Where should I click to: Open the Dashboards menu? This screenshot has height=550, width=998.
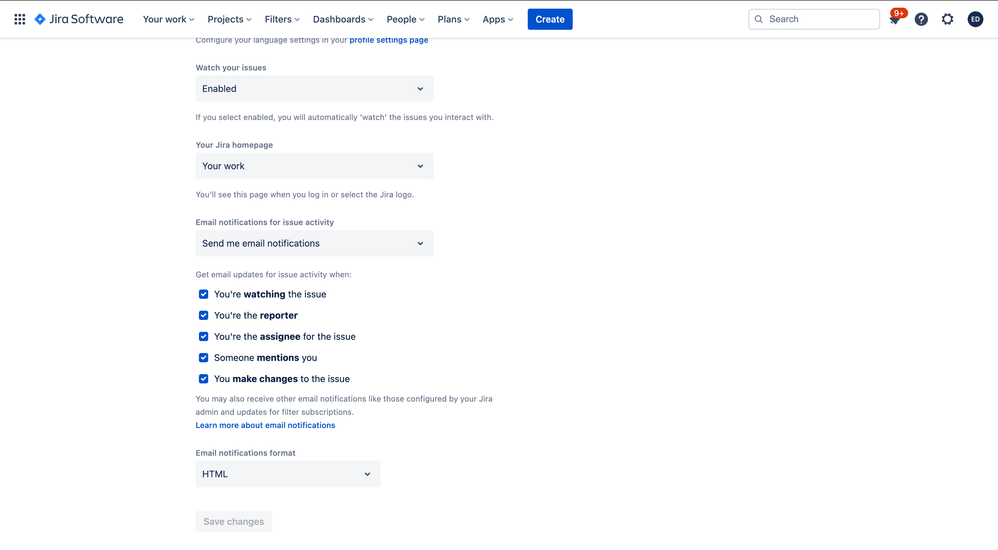343,19
